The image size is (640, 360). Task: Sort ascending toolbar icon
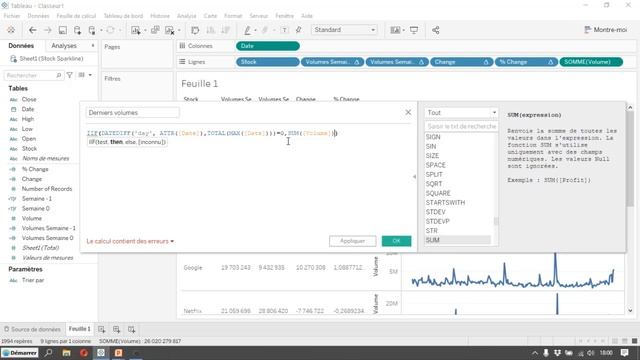pos(210,30)
